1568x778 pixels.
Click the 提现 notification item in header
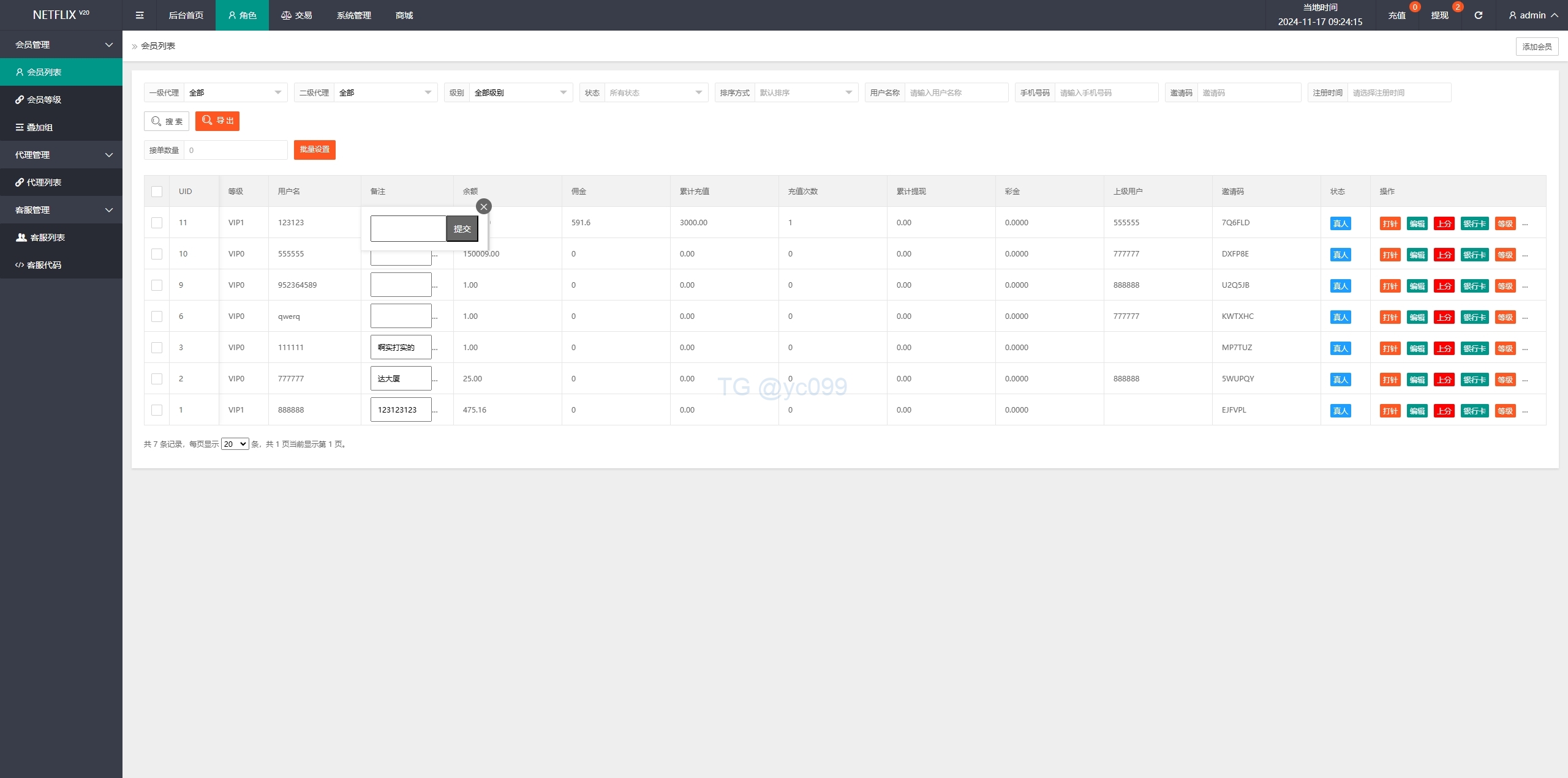click(x=1440, y=15)
